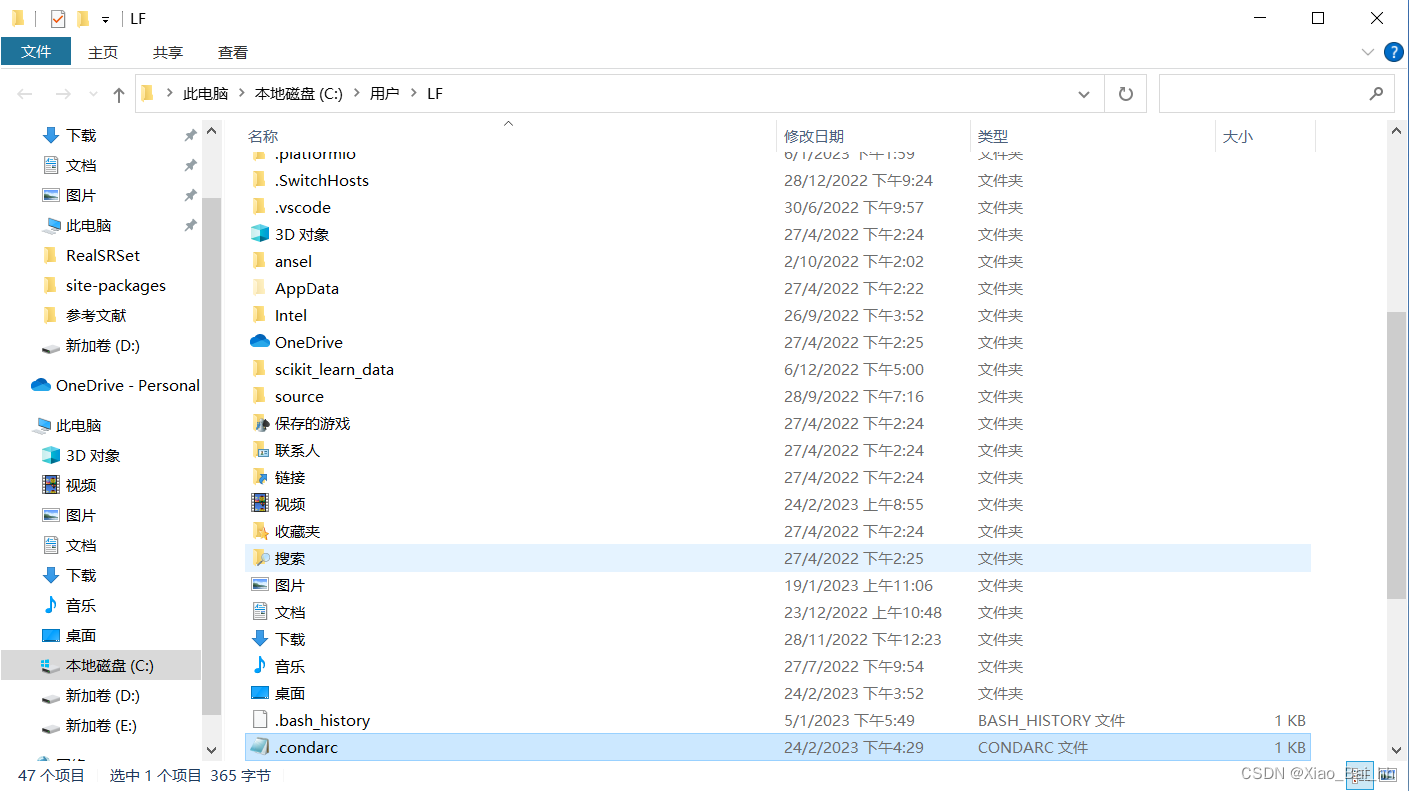
Task: Click inside the search box
Action: [1270, 93]
